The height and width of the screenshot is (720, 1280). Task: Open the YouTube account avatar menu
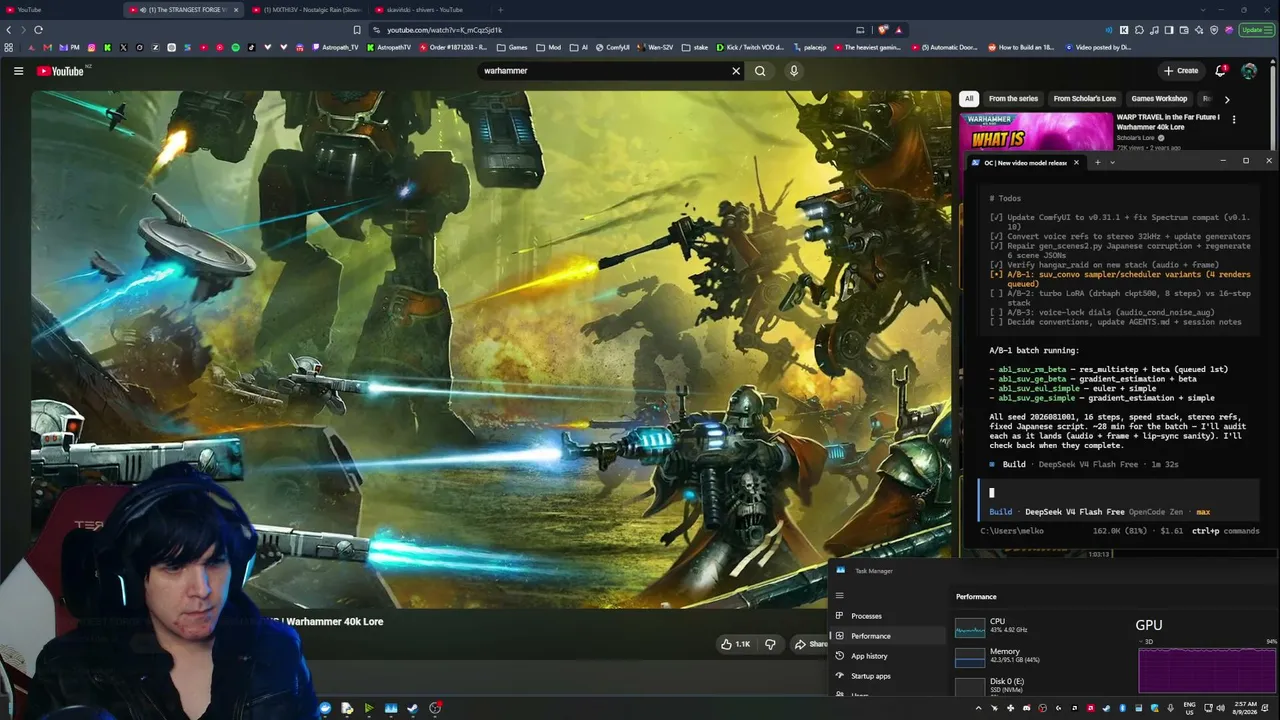pyautogui.click(x=1249, y=71)
